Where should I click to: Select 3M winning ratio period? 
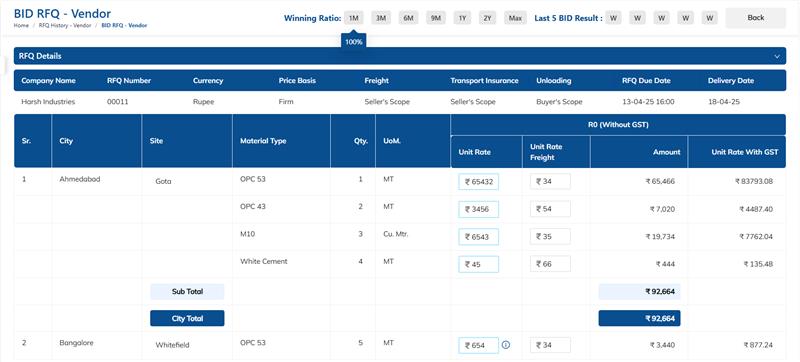(381, 18)
